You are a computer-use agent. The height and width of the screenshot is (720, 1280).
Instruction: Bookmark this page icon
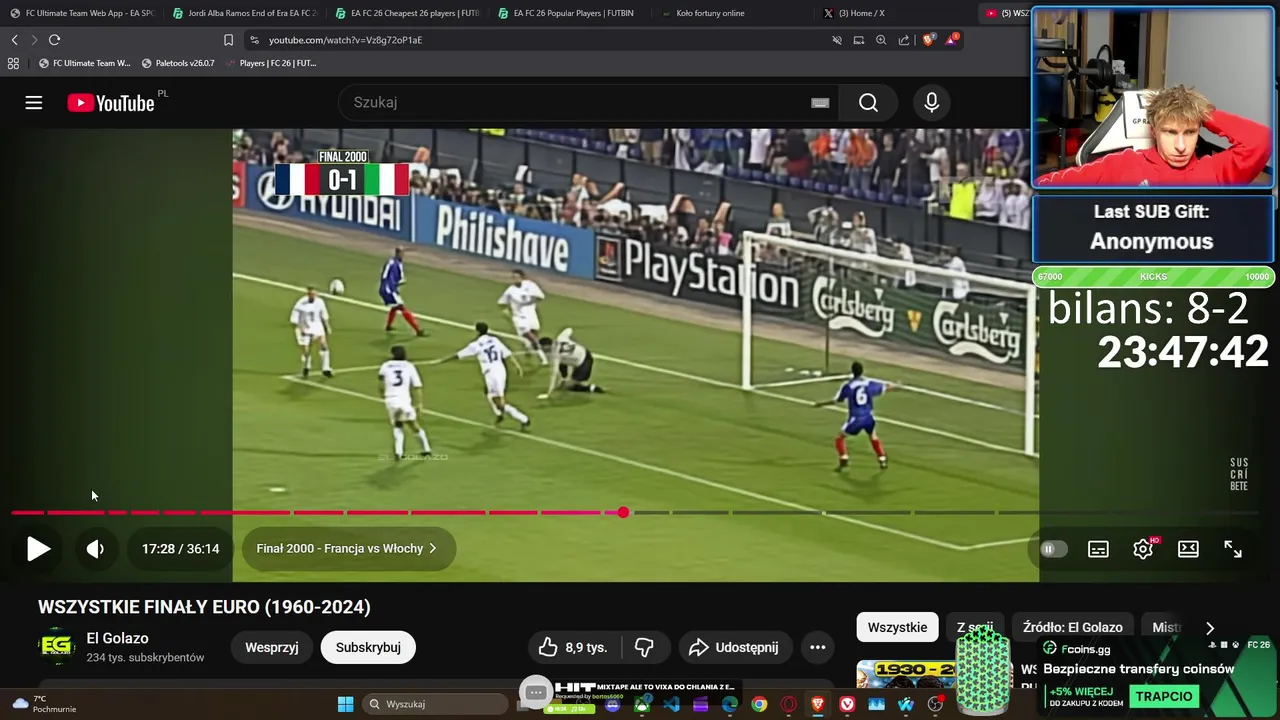228,40
